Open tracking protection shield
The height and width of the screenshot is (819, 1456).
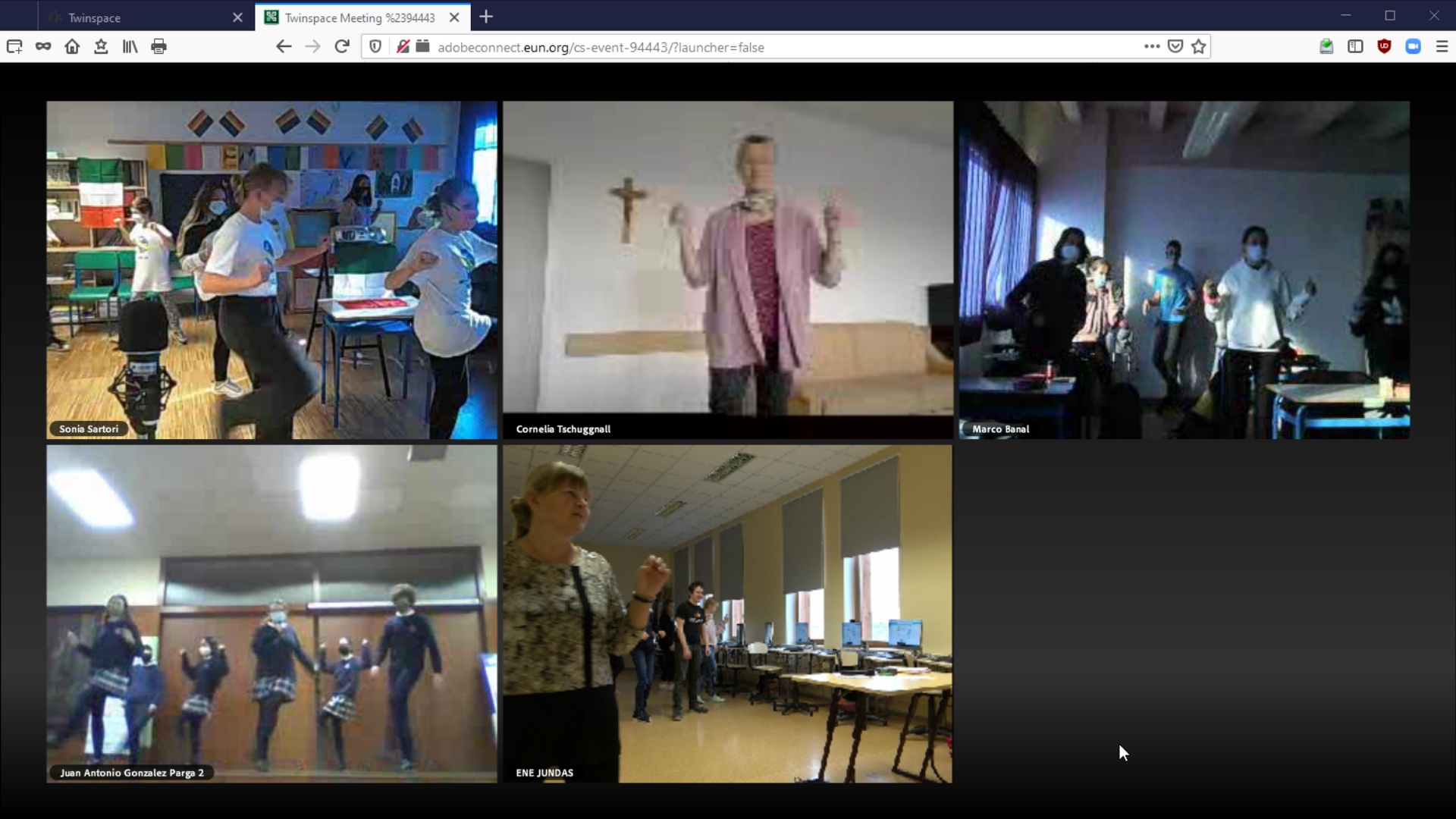click(375, 47)
